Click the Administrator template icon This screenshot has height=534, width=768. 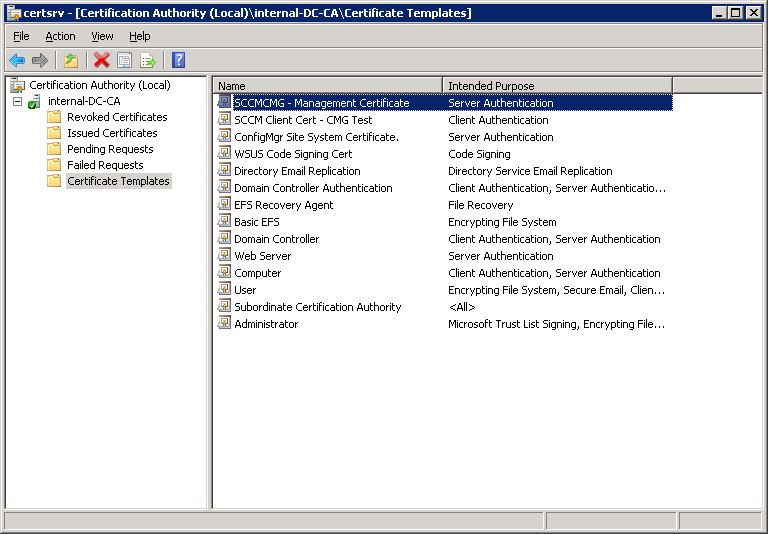click(224, 323)
